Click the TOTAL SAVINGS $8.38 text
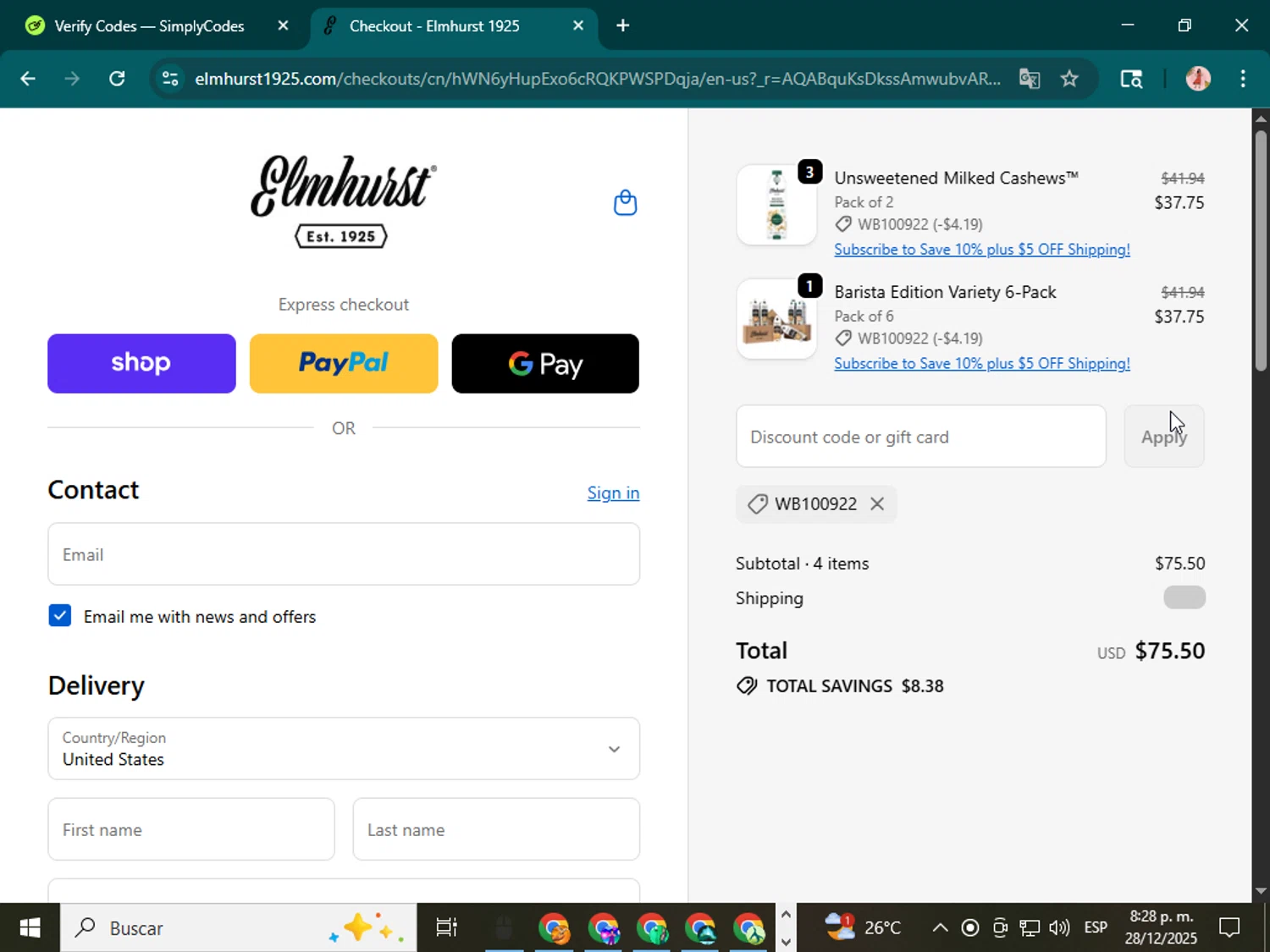Image resolution: width=1270 pixels, height=952 pixels. pyautogui.click(x=855, y=686)
